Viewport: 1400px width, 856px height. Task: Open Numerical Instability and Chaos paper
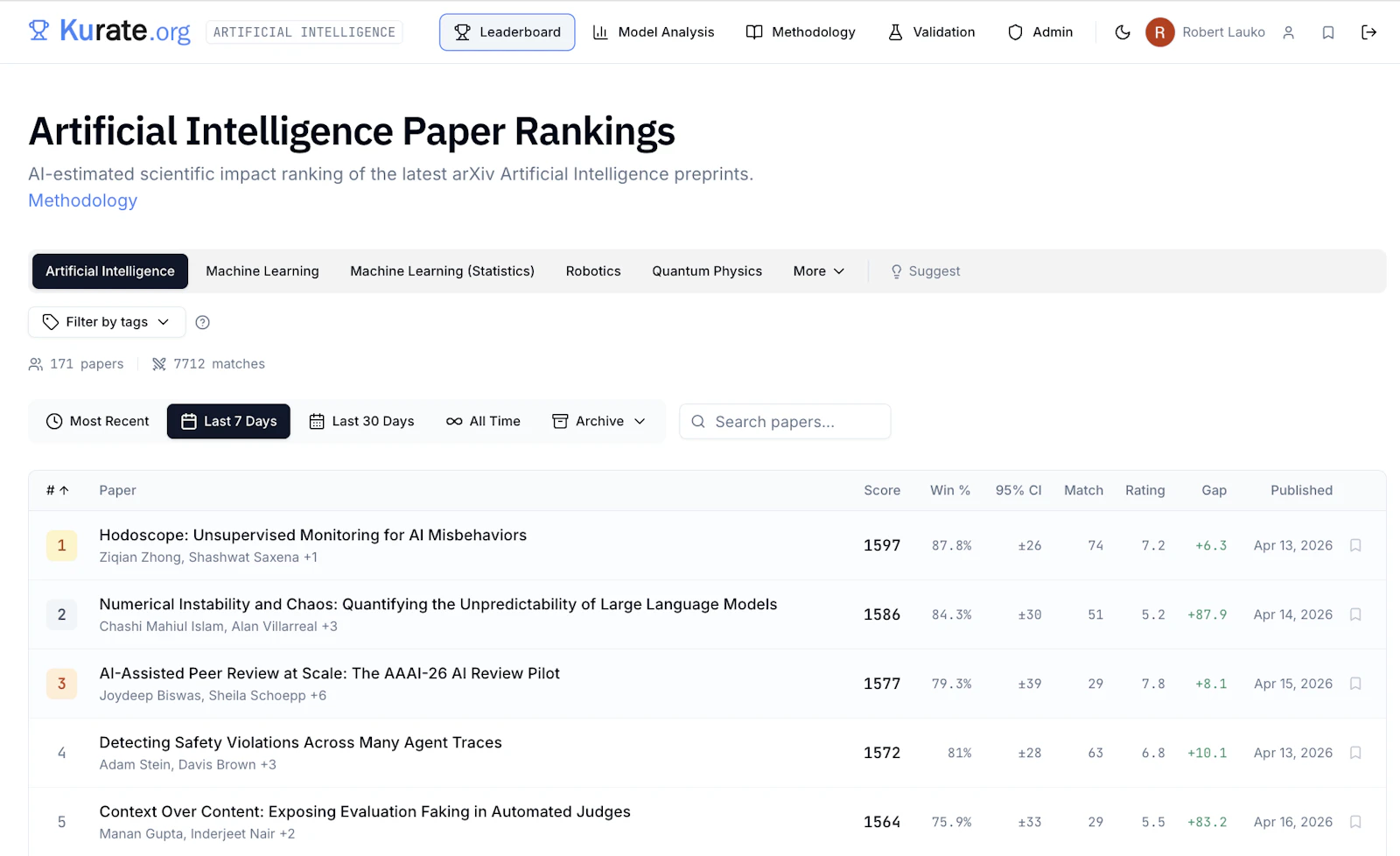coord(438,604)
